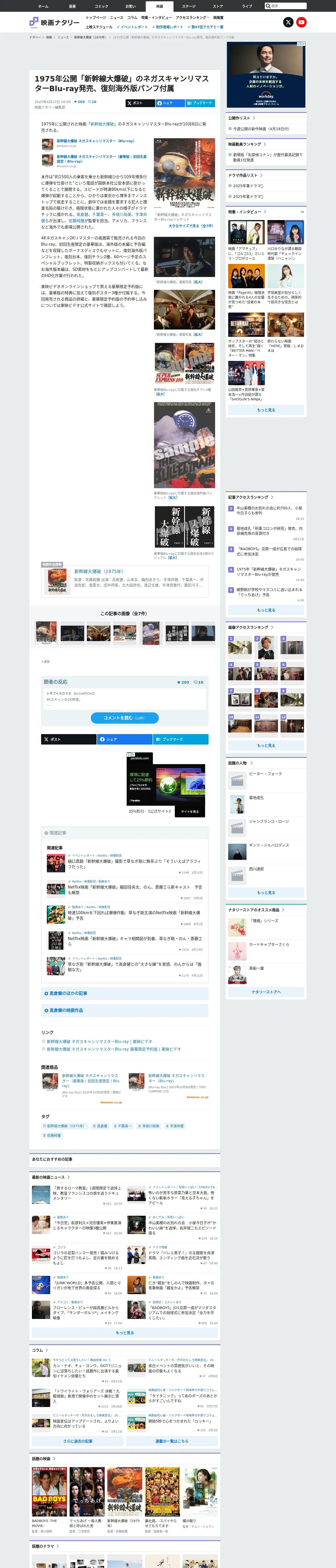Switch to the 音楽 top tab

coord(72,6)
